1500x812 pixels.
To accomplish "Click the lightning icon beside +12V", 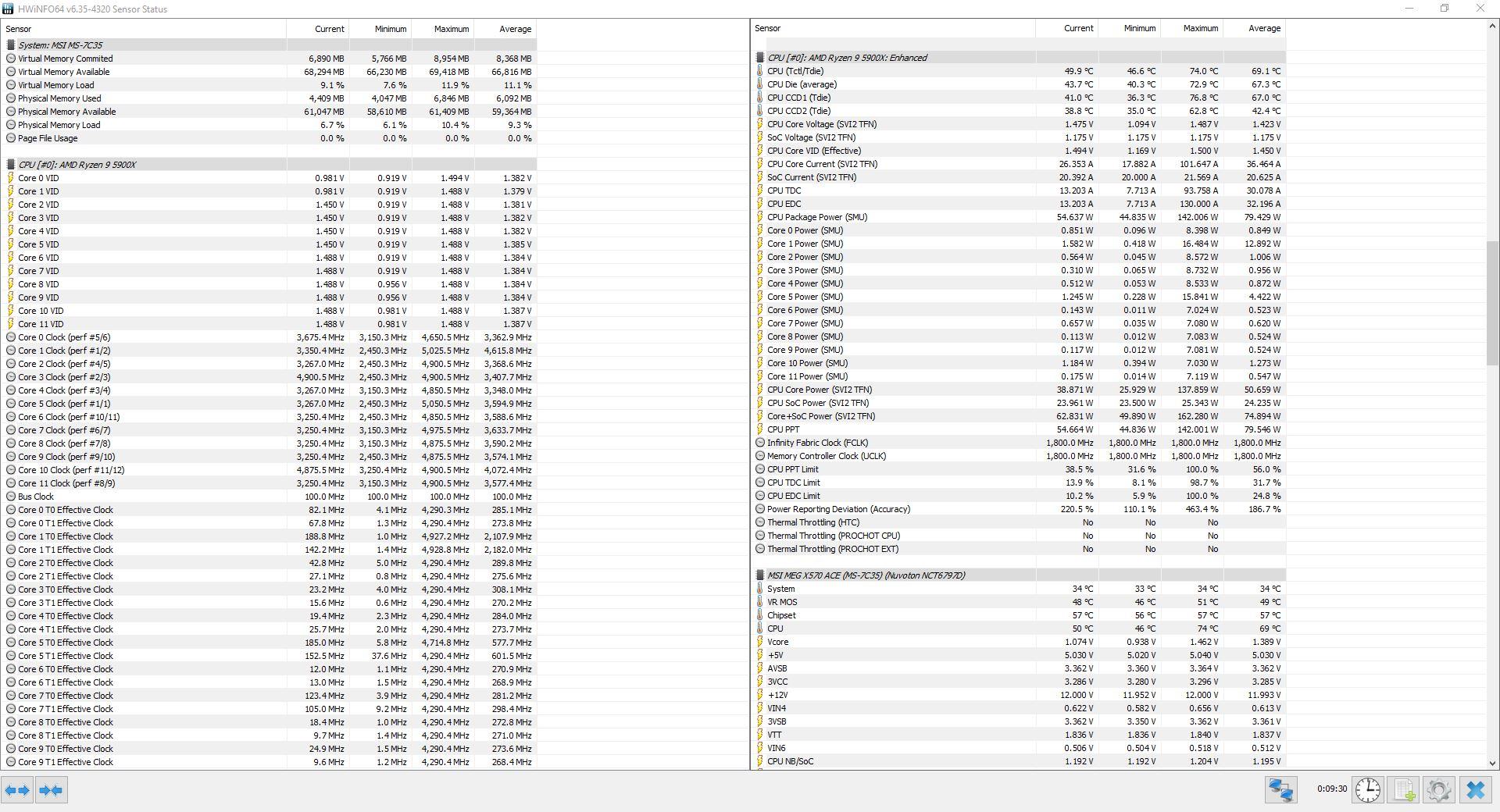I will tap(760, 695).
